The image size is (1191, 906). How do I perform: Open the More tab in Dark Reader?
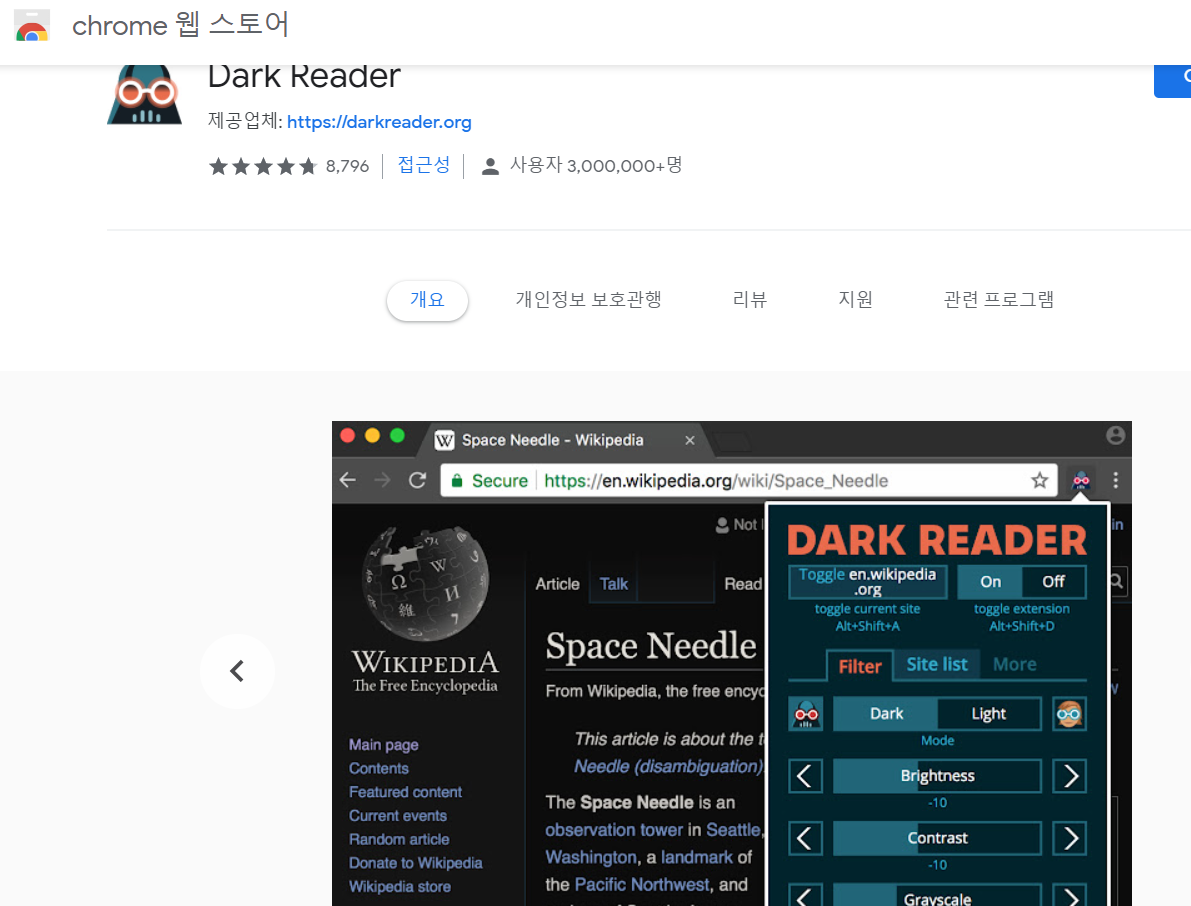[1015, 665]
